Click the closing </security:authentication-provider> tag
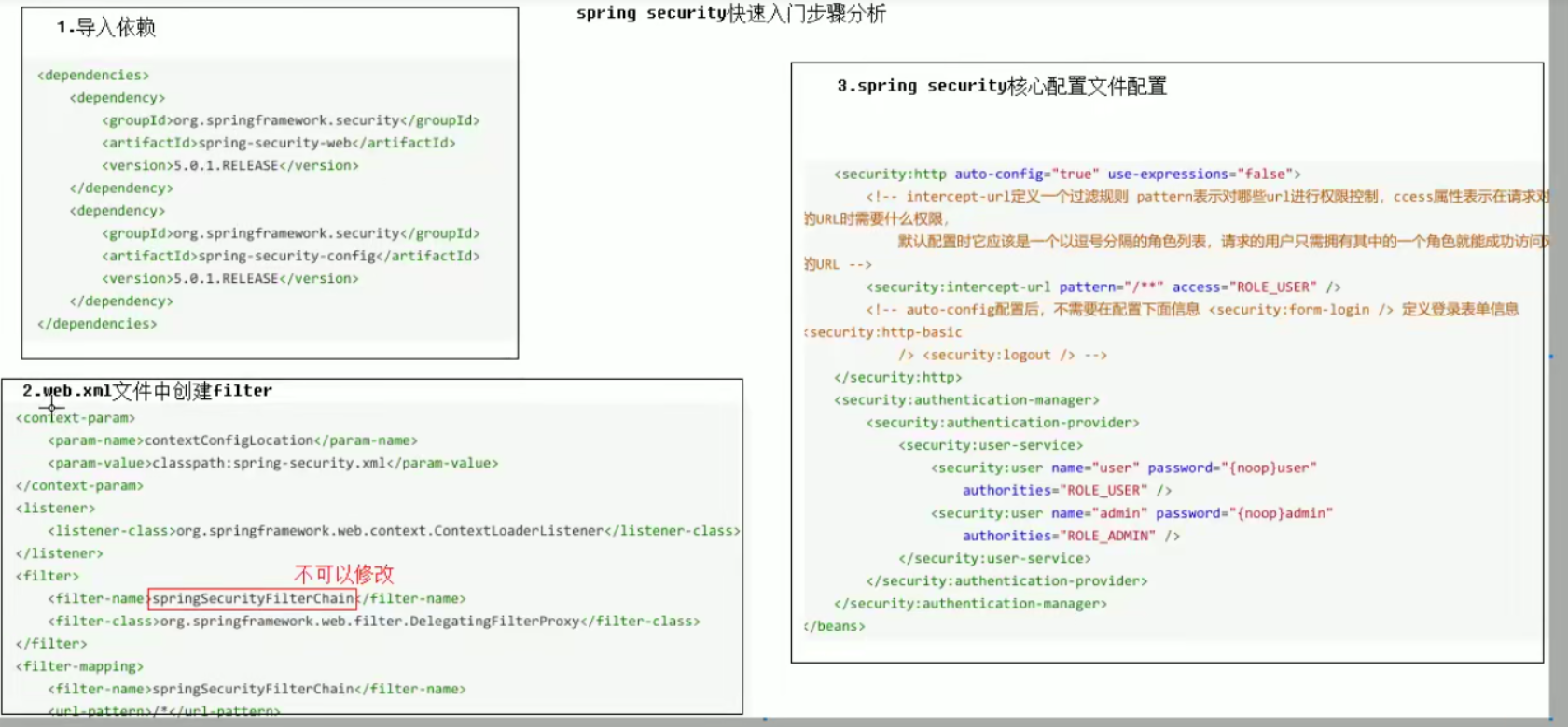Image resolution: width=1568 pixels, height=727 pixels. (1006, 580)
